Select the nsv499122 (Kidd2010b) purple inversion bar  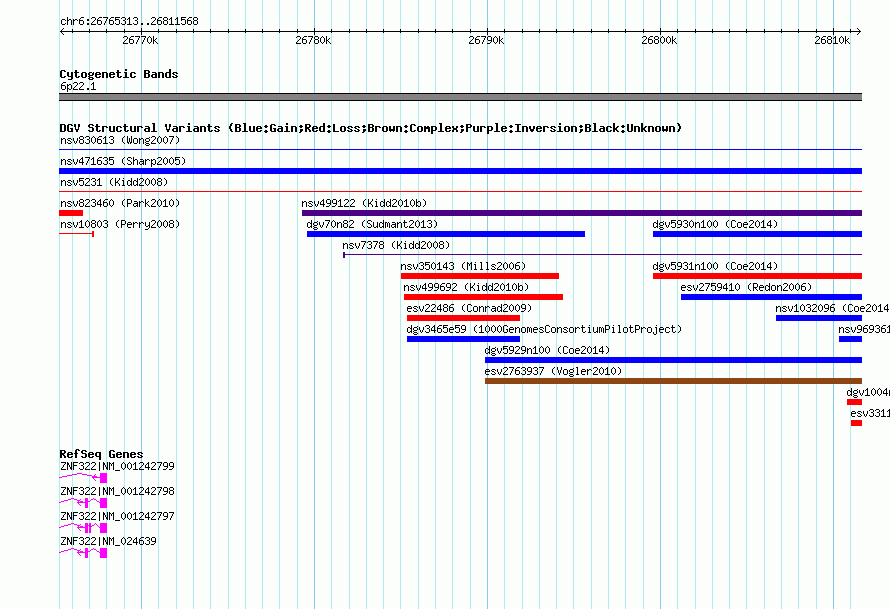click(582, 213)
